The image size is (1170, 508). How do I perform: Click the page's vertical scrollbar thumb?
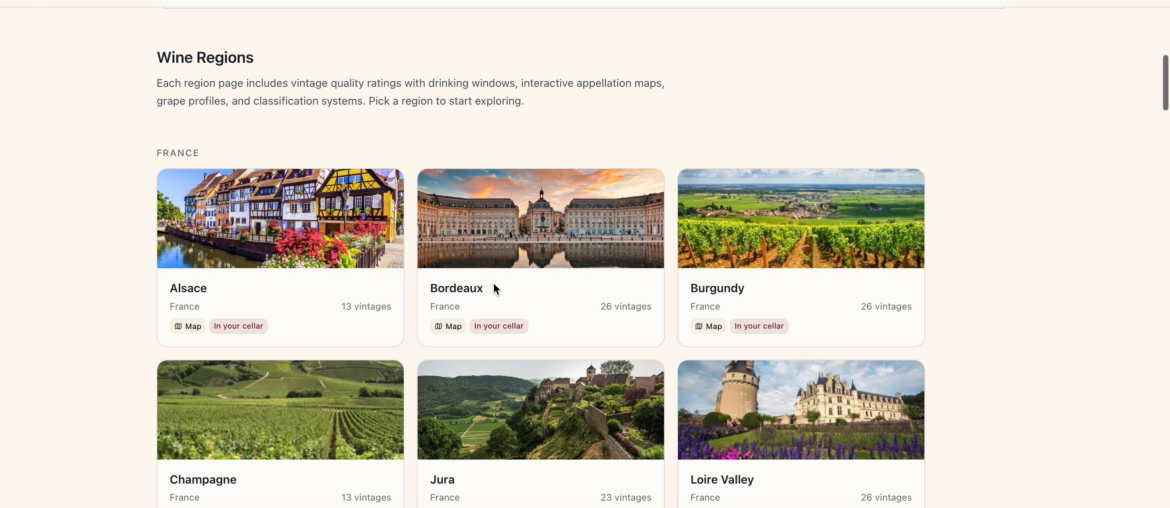tap(1164, 82)
